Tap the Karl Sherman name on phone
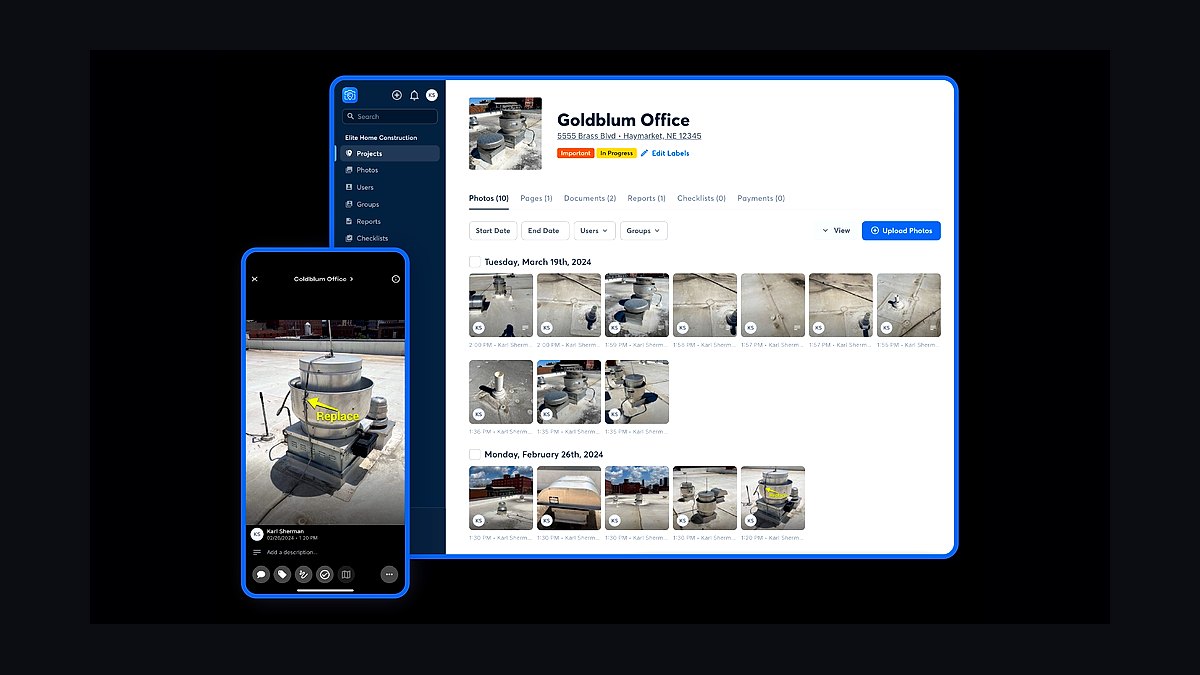Viewport: 1200px width, 675px height. point(284,531)
